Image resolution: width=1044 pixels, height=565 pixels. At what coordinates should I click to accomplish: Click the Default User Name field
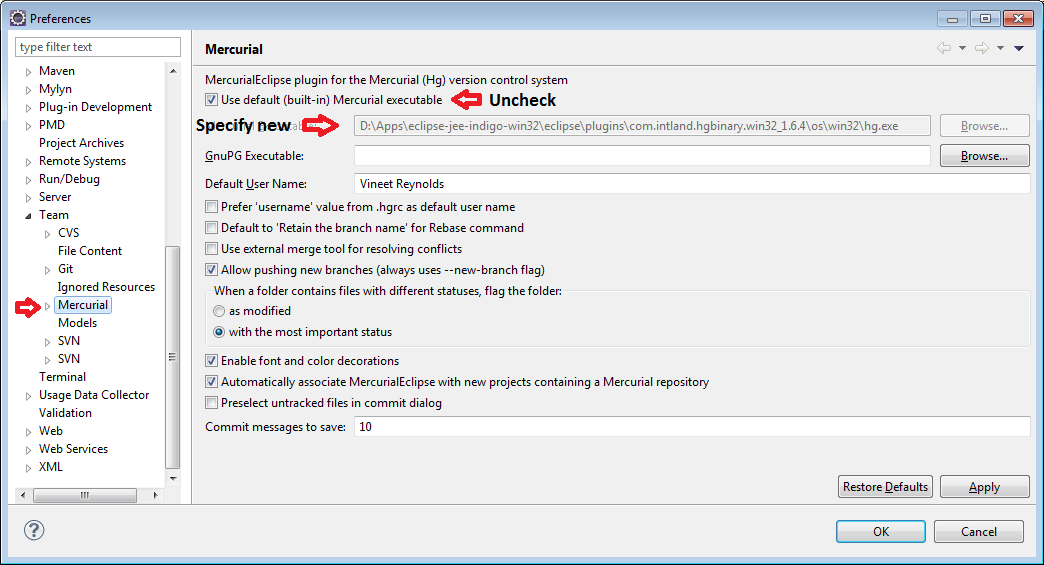click(692, 184)
